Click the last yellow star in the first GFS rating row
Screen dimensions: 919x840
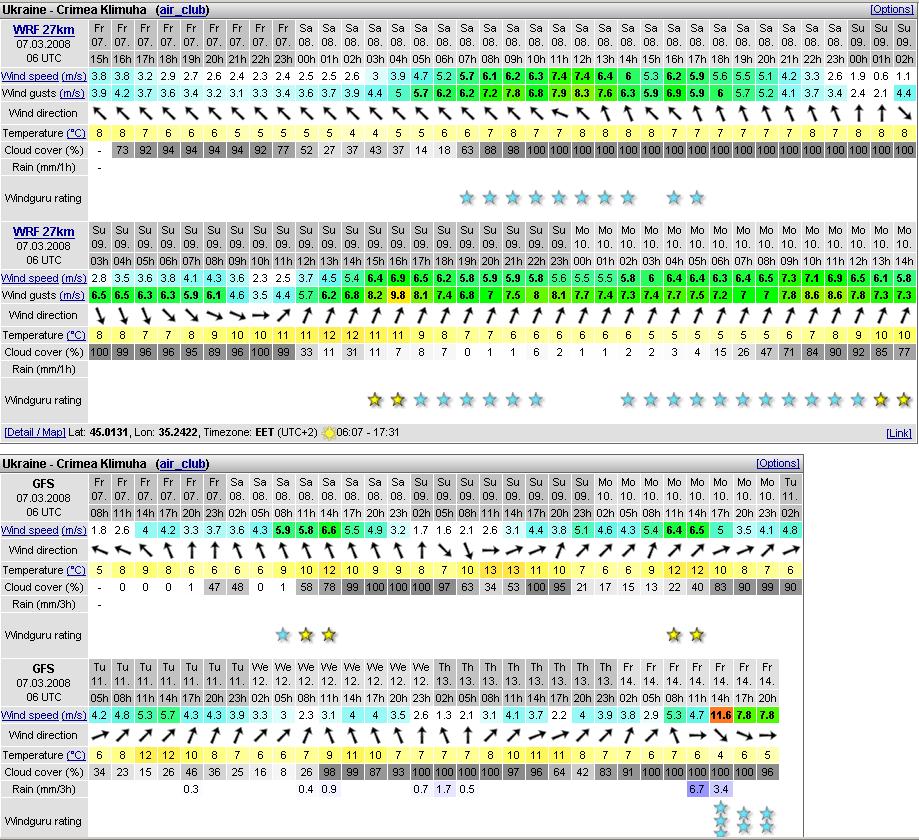tap(697, 635)
